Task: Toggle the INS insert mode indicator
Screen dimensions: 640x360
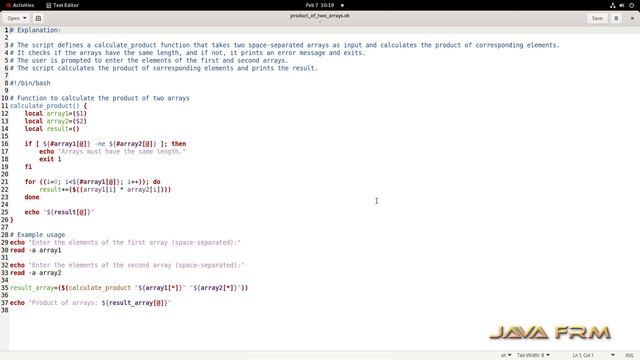Action: (x=629, y=355)
